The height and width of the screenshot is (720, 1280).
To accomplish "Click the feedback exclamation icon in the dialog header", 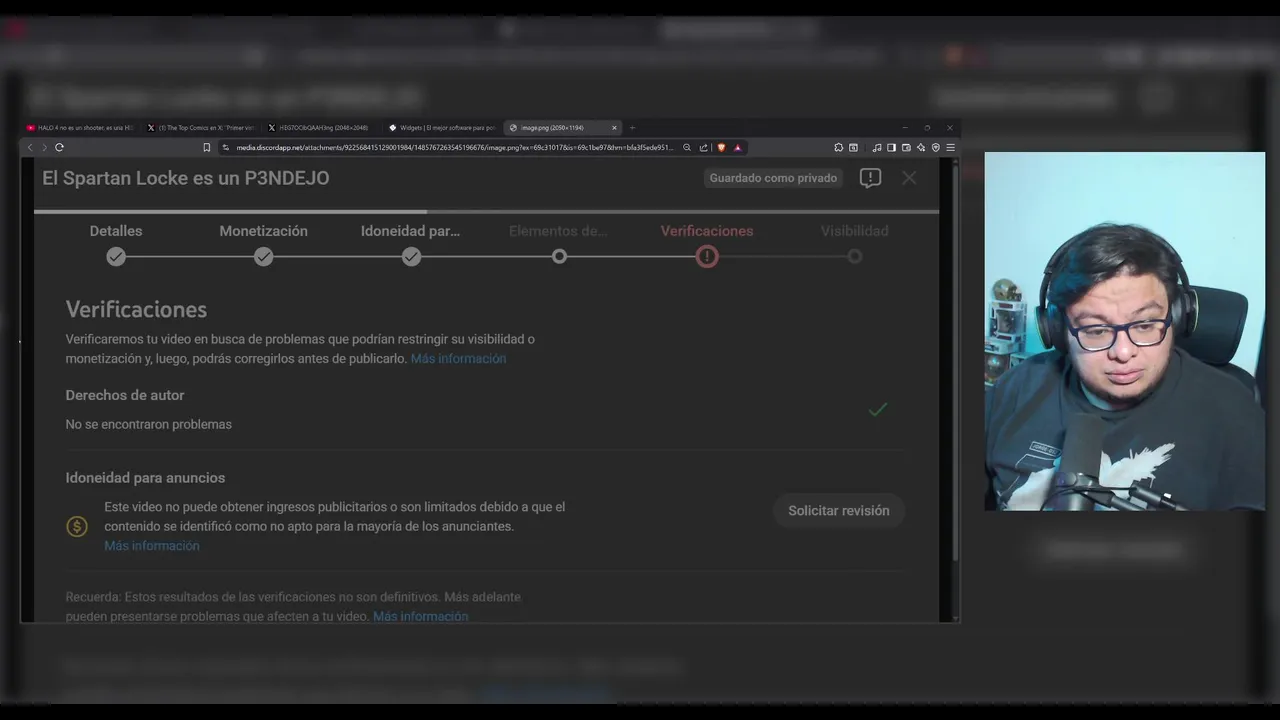I will 870,178.
